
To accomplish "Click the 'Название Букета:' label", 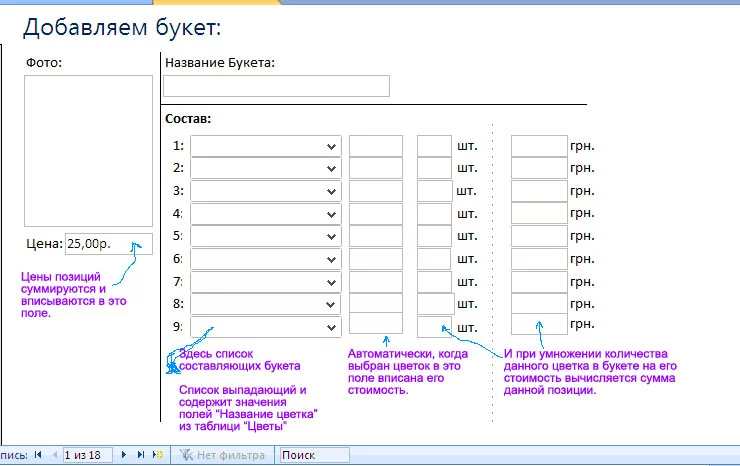I will (x=220, y=63).
